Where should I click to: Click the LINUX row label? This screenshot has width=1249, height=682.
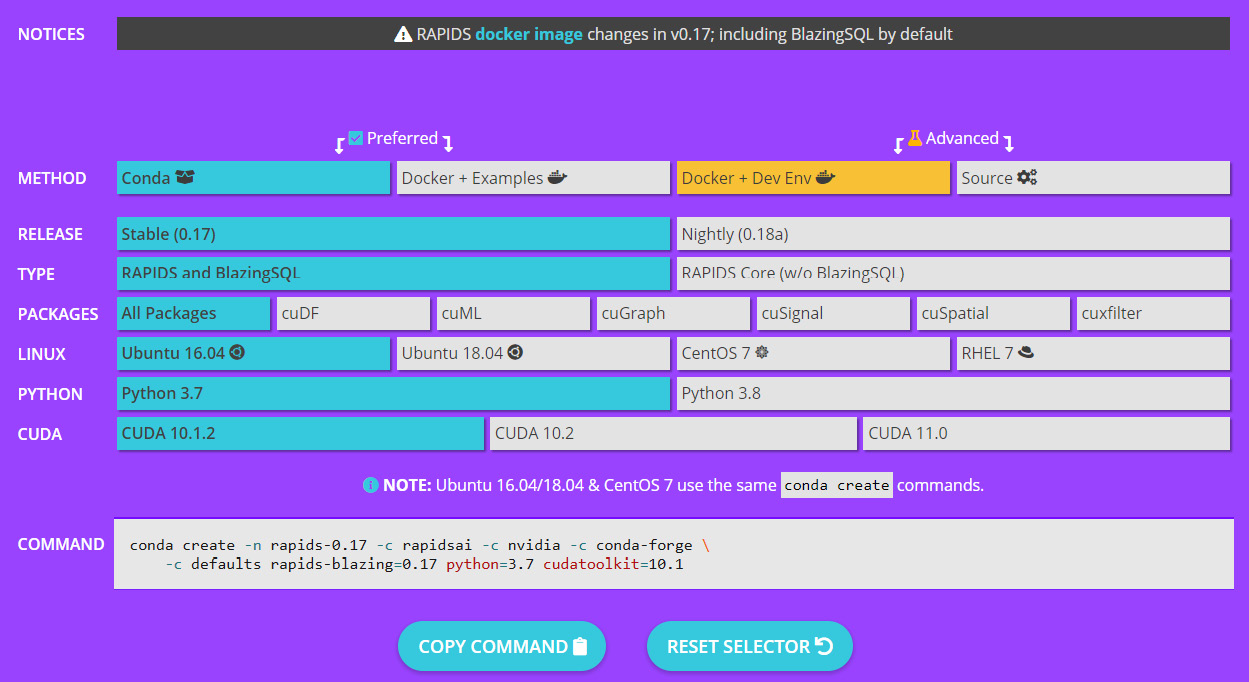pos(42,354)
